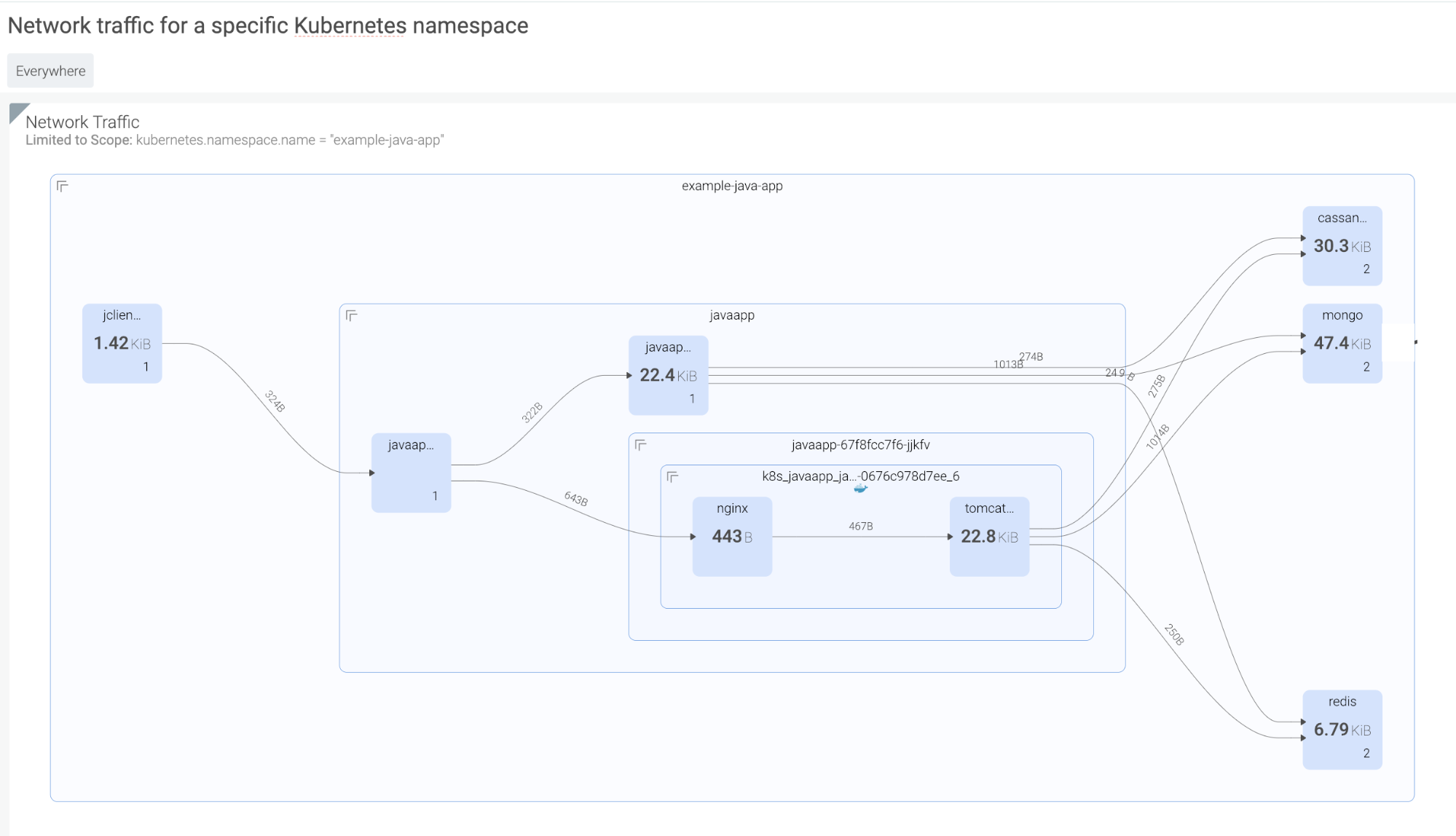Click the 467B edge label
Viewport: 1456px width, 836px height.
coord(860,526)
